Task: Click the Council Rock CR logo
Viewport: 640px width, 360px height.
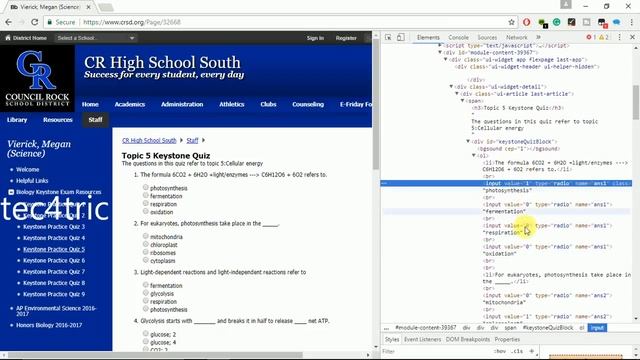Action: point(37,69)
